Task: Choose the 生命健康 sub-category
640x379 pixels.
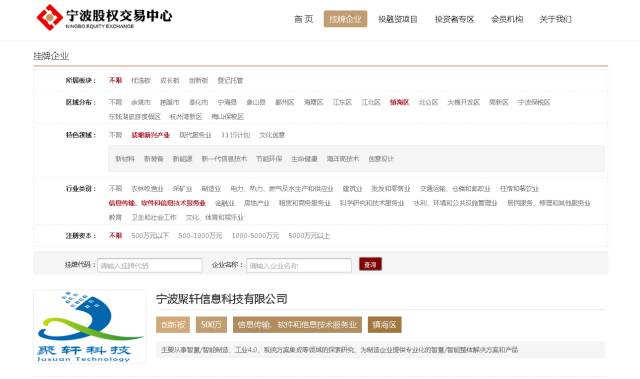Action: (304, 159)
